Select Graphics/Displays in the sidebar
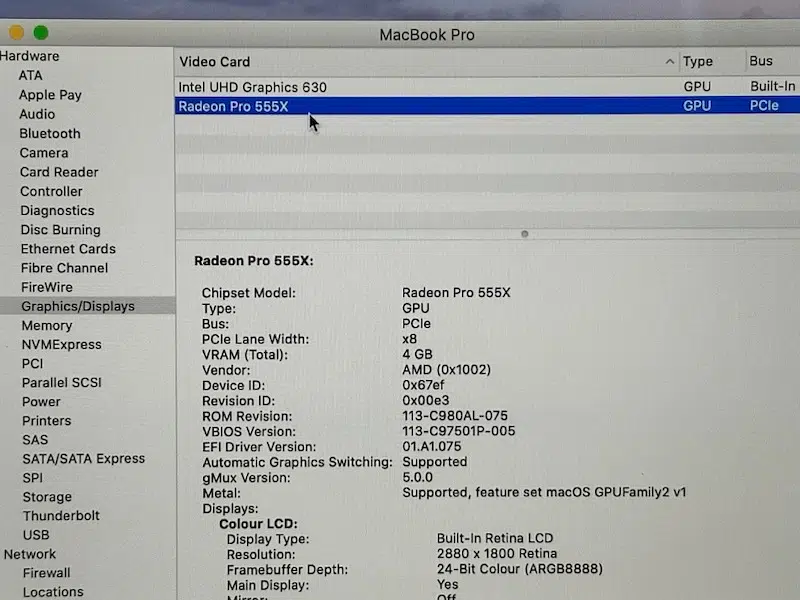 78,306
